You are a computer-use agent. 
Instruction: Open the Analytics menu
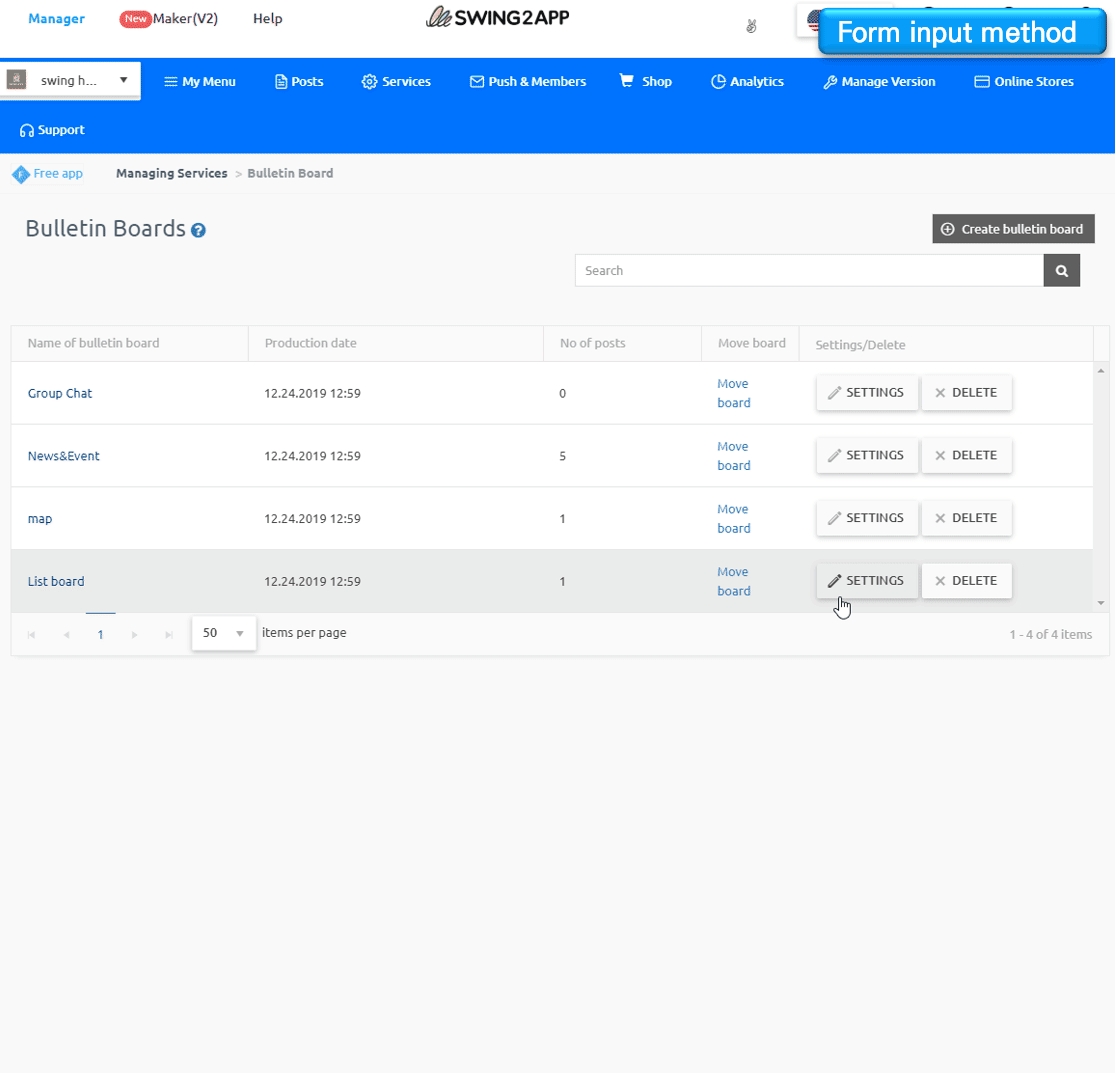[x=747, y=82]
